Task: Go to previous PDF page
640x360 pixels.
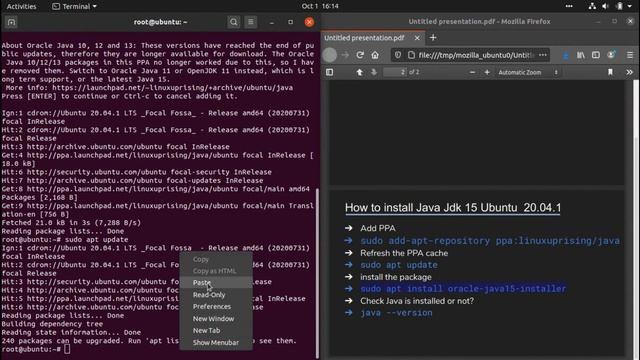Action: click(360, 72)
